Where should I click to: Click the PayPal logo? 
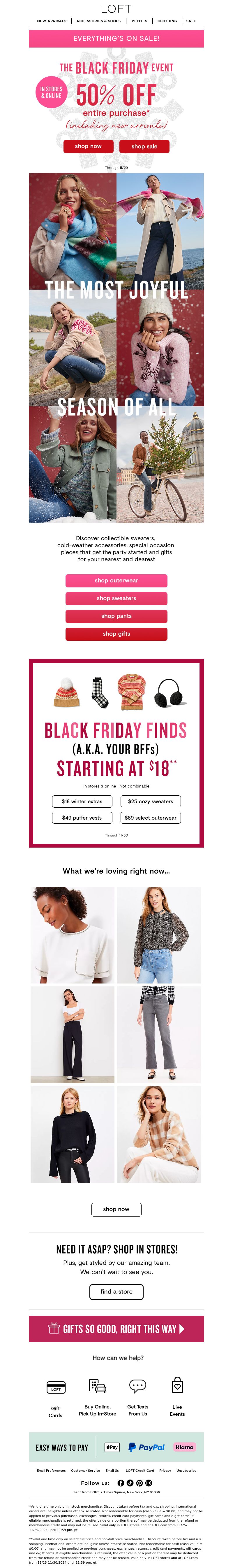pyautogui.click(x=146, y=1447)
